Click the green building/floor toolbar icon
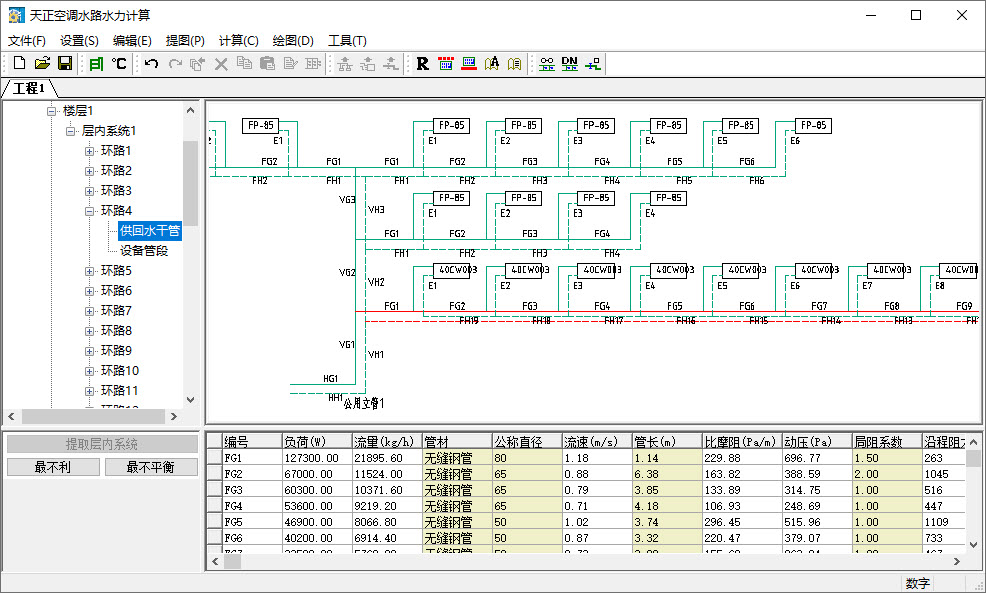This screenshot has height=593, width=986. click(96, 64)
